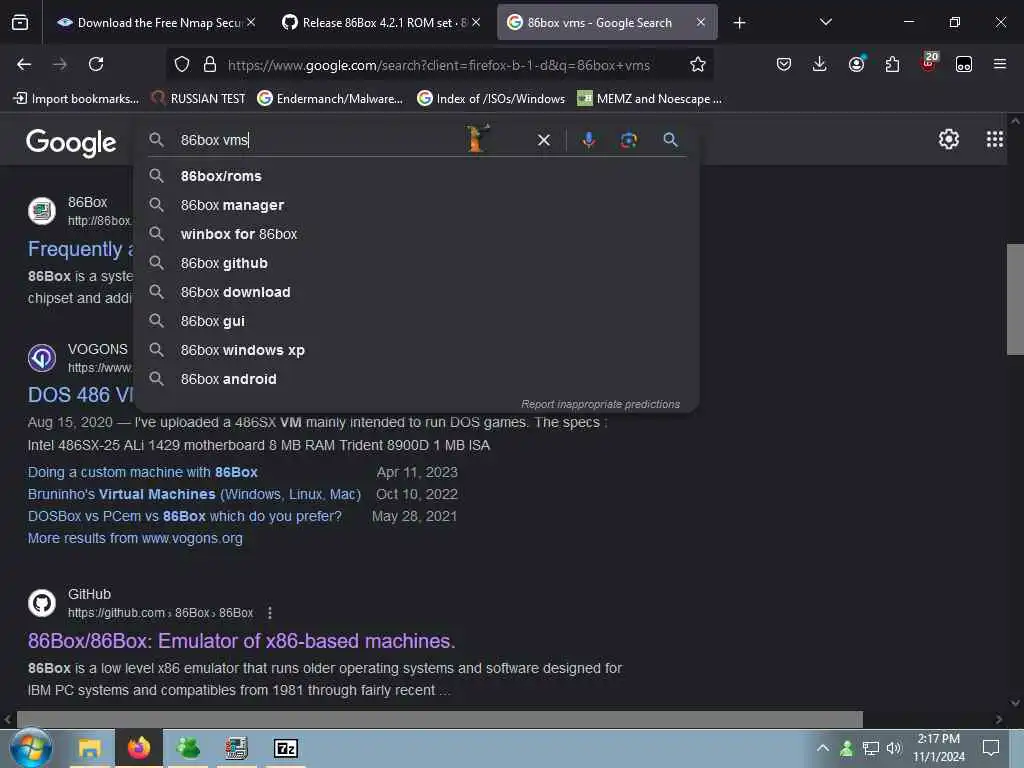Open Firefox from the taskbar

click(x=138, y=748)
